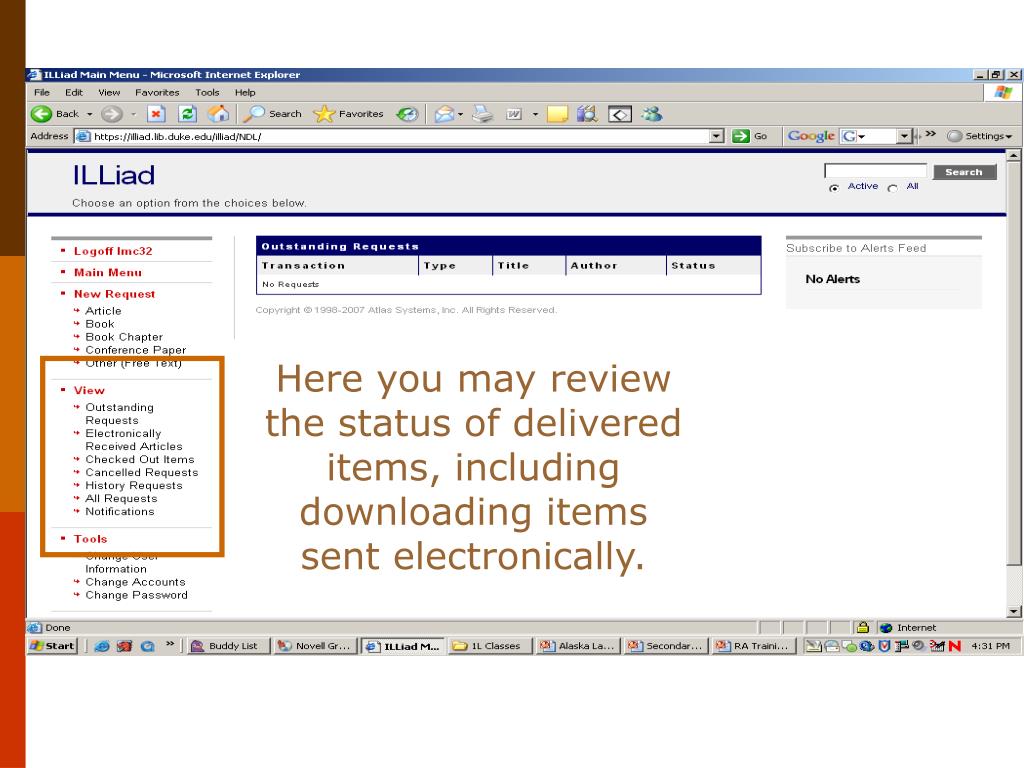Click the shield icon in system tray
The width and height of the screenshot is (1024, 768).
click(x=885, y=646)
